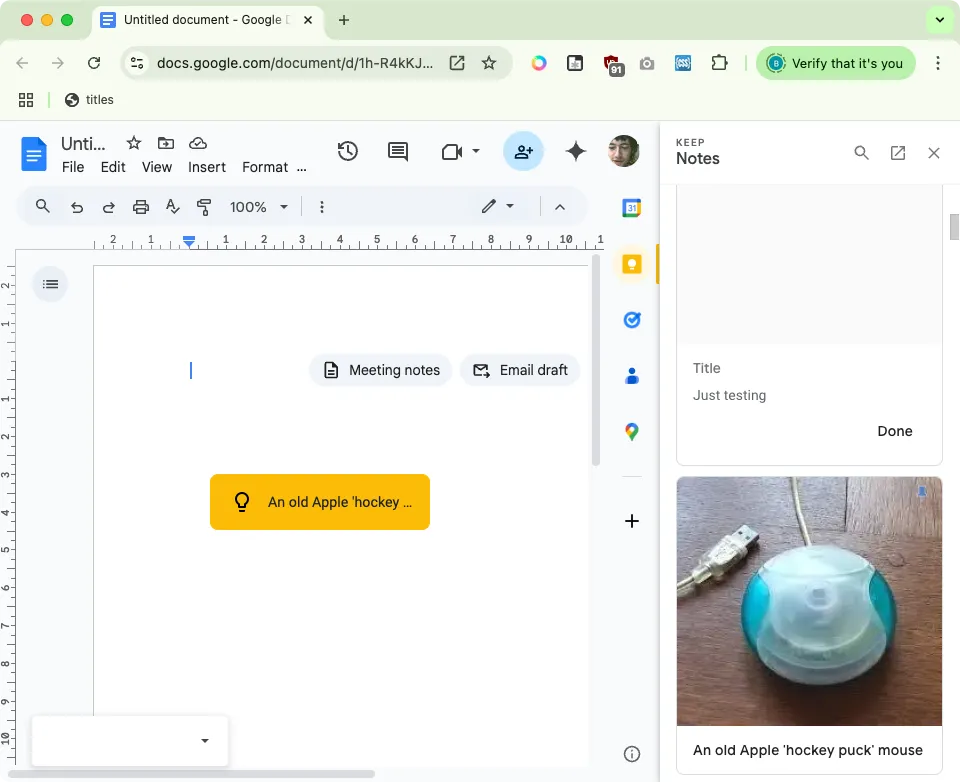The height and width of the screenshot is (782, 960).
Task: Click the move to folder icon
Action: coord(166,143)
